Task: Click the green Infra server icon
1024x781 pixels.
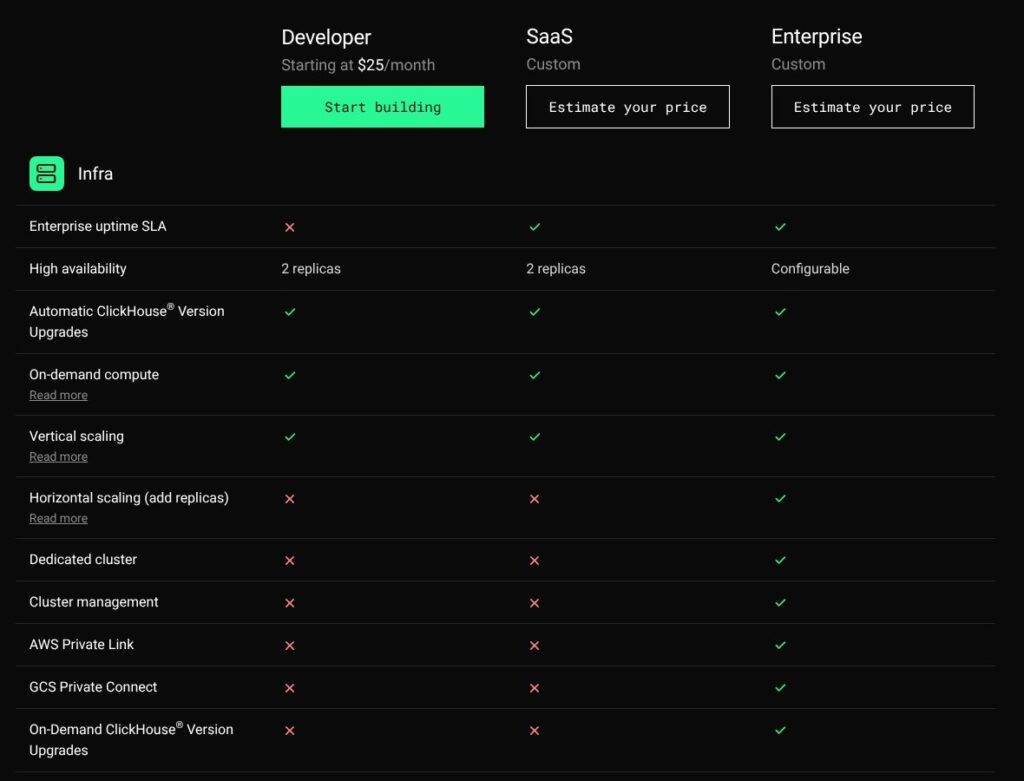Action: tap(46, 174)
